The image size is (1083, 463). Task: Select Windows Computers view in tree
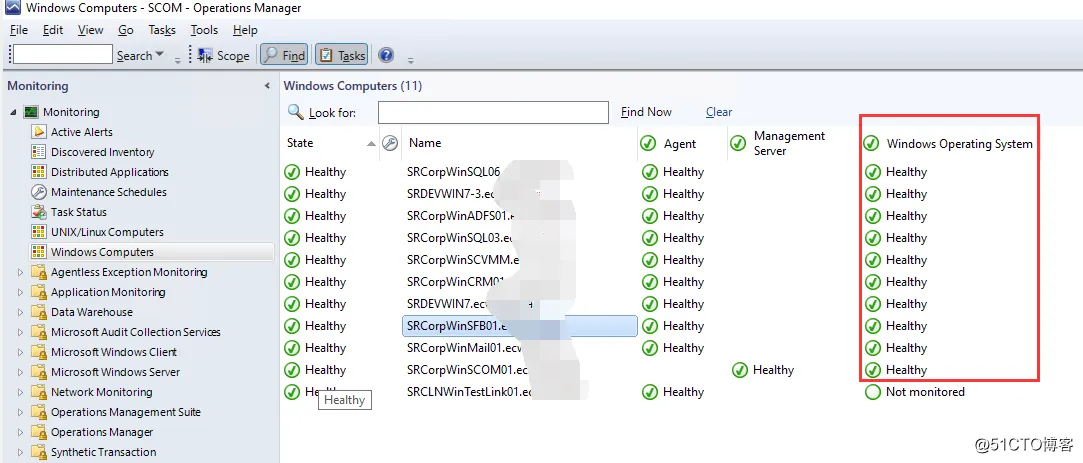click(152, 252)
